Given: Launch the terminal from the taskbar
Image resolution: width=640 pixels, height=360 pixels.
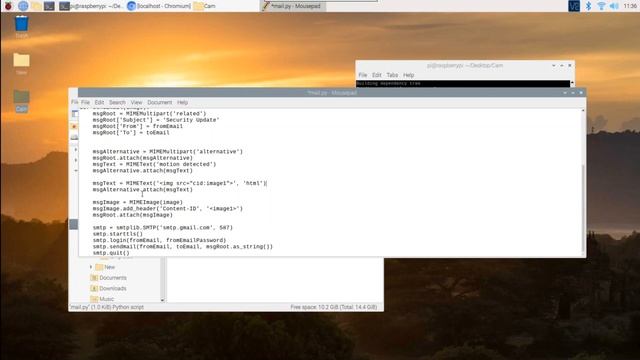Looking at the screenshot, I should [x=49, y=6].
